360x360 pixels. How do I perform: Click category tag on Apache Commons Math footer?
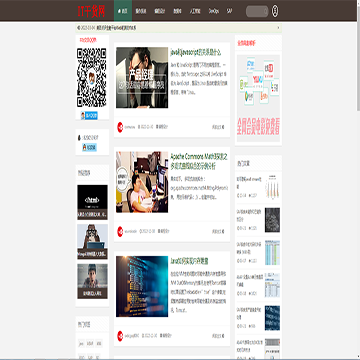point(163,231)
